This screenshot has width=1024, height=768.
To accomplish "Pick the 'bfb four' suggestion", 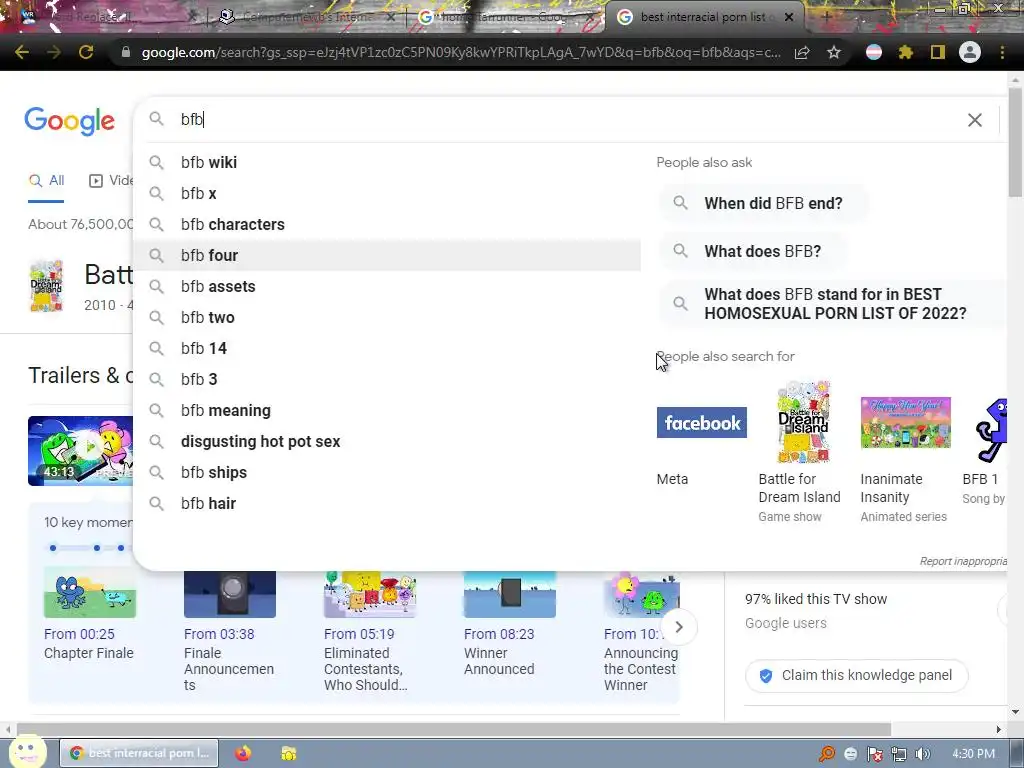I will coord(387,255).
